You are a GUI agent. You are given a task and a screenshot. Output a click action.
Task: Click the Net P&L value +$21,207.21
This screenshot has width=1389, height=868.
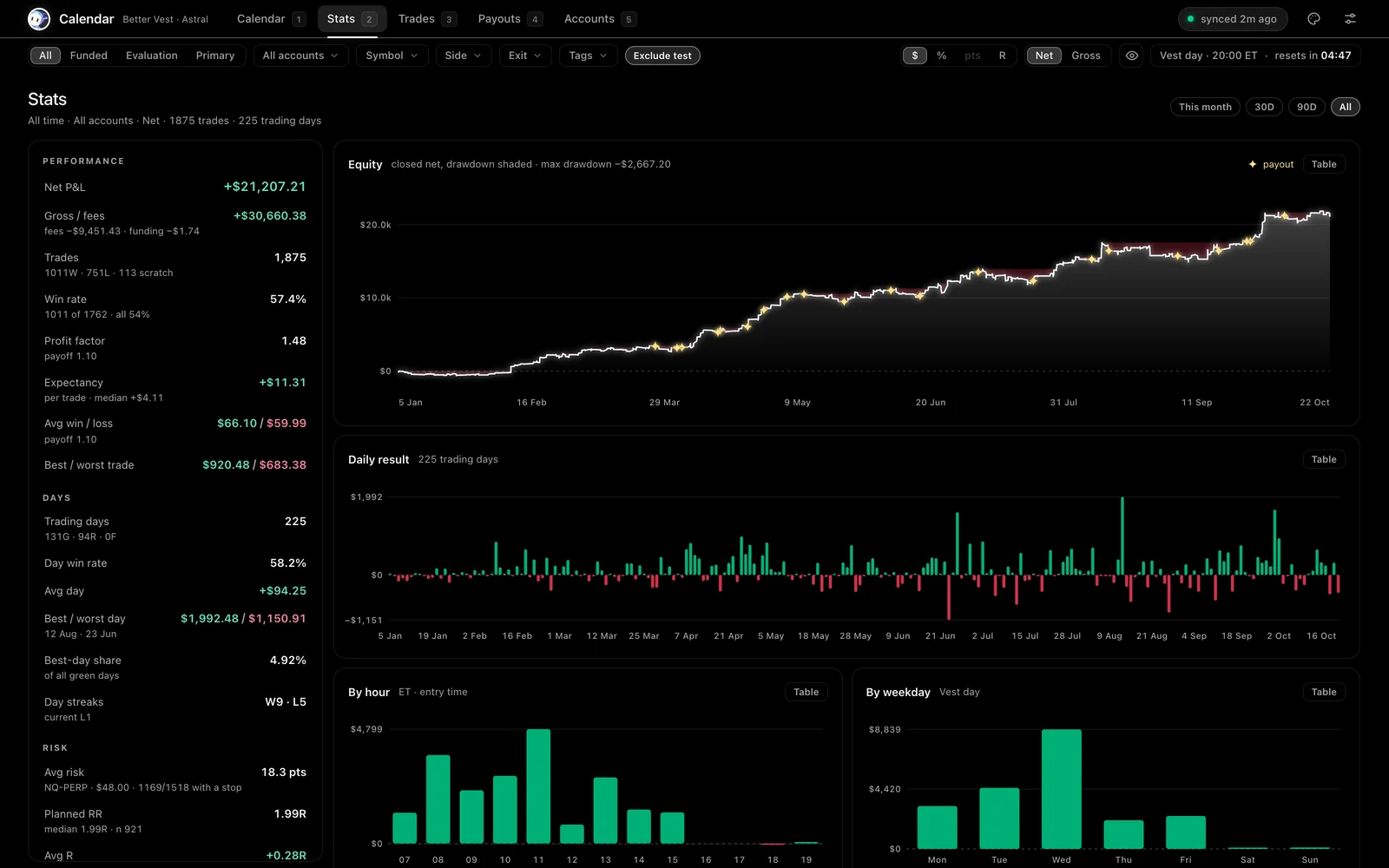point(265,187)
